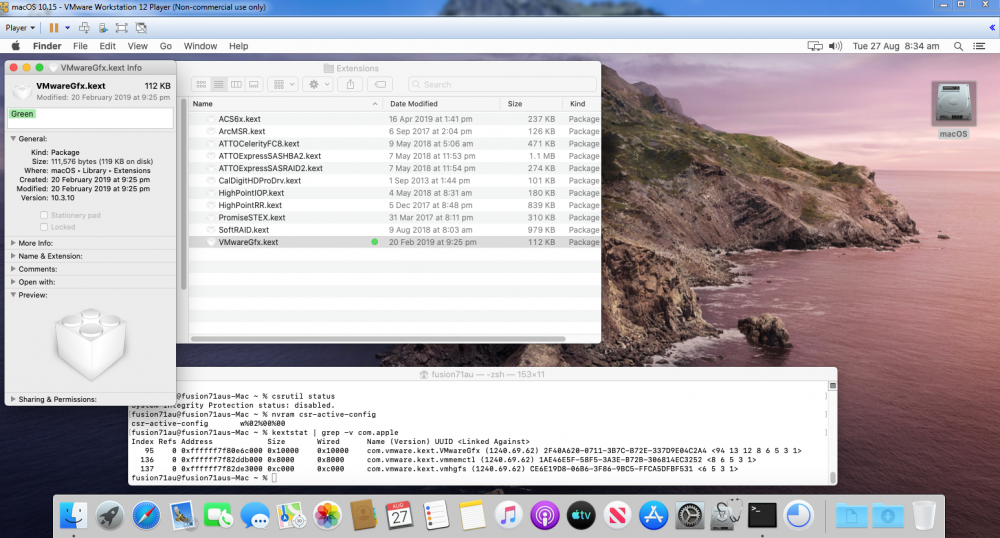Expand the Sharing & Permissions section
The width and height of the screenshot is (1000, 538).
coord(13,399)
